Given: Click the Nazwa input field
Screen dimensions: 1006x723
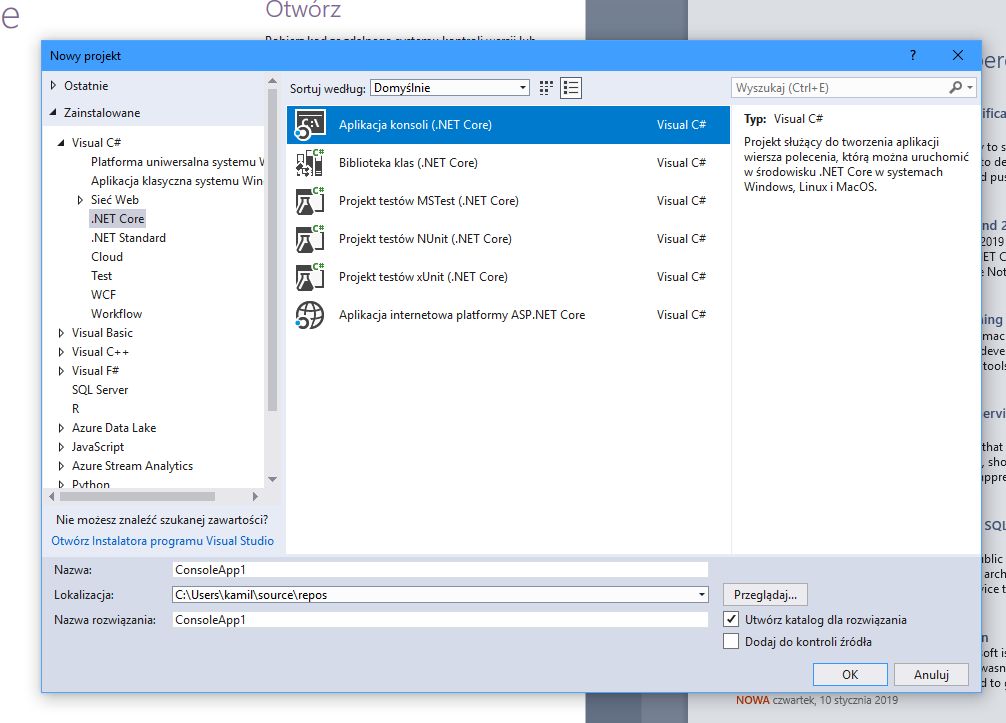Looking at the screenshot, I should coord(440,570).
